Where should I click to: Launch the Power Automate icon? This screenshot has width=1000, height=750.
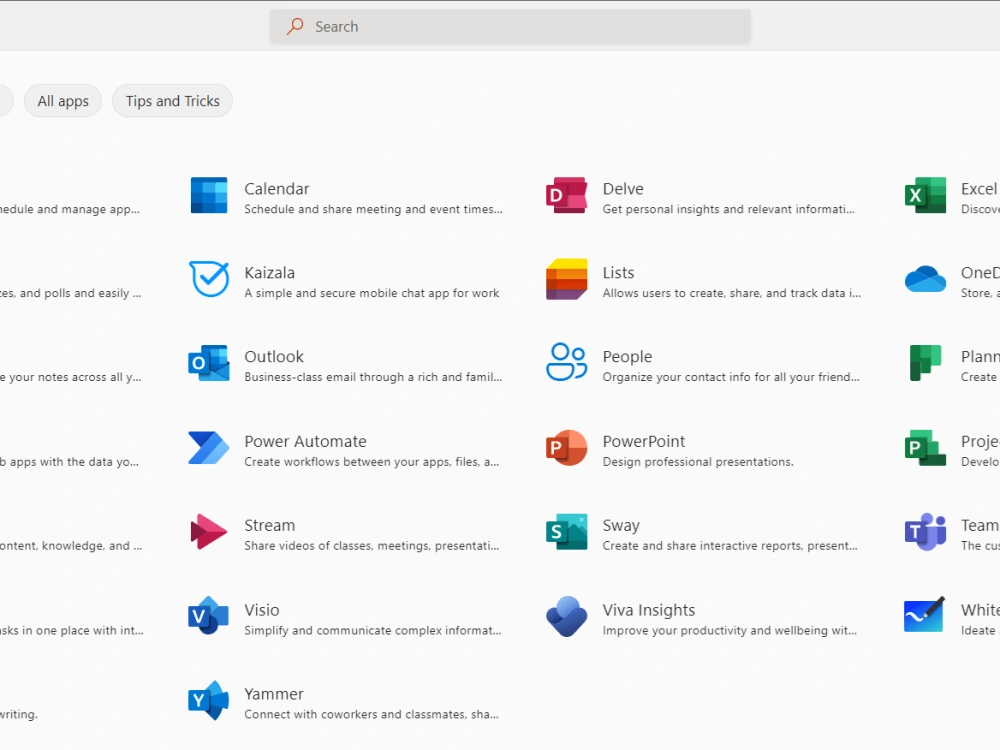pos(209,448)
